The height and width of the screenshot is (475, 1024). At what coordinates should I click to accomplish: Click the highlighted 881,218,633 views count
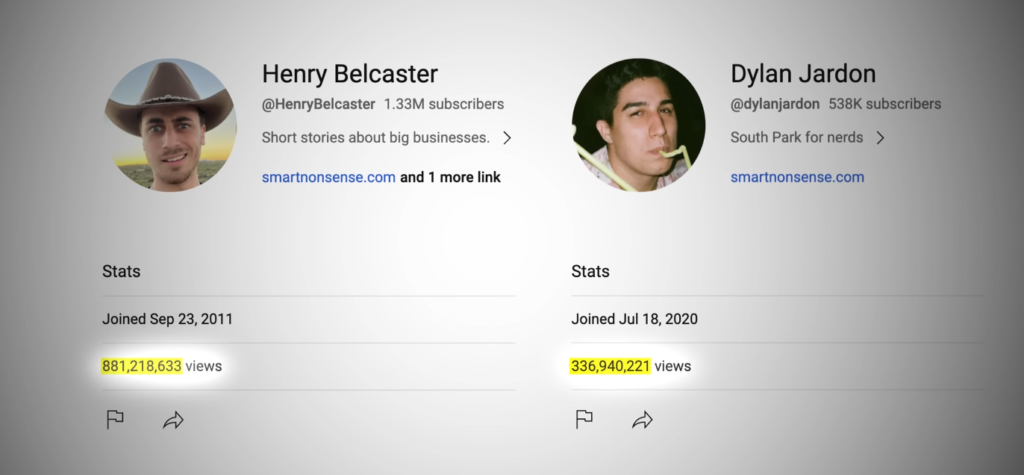pos(142,366)
